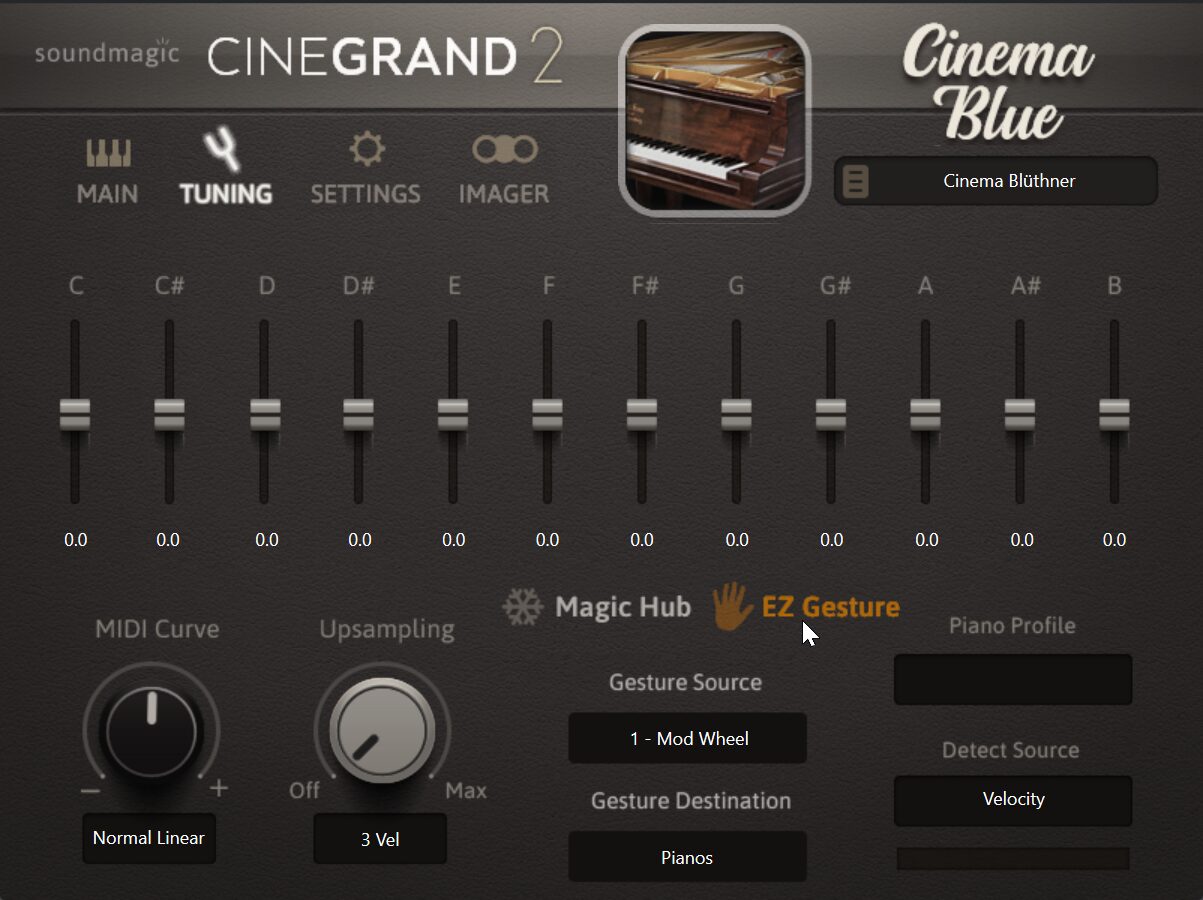Viewport: 1203px width, 900px height.
Task: Open the SETTINGS tab
Action: pos(366,194)
